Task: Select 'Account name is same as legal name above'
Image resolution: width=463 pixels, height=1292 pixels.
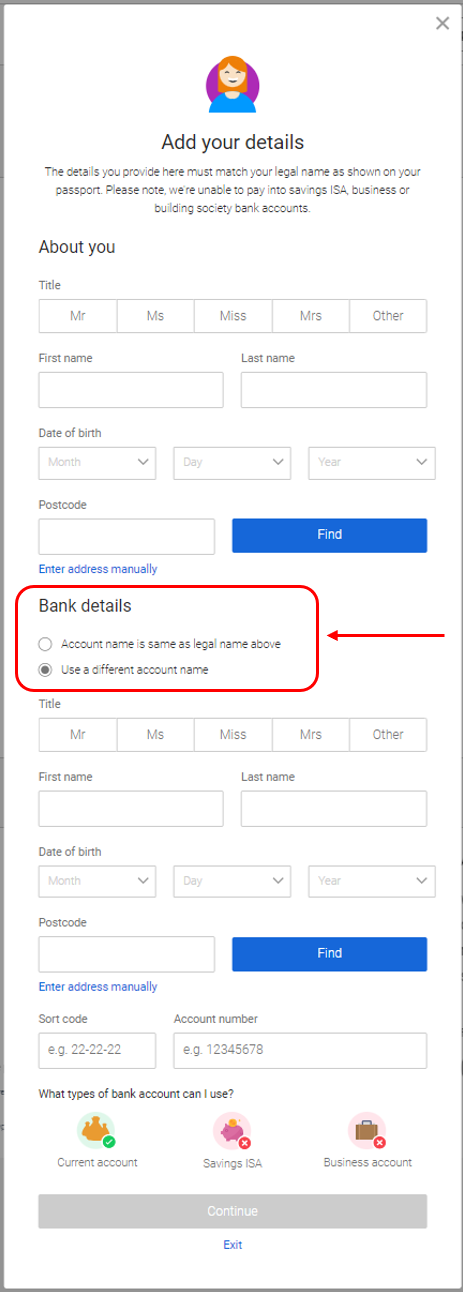Action: point(44,644)
